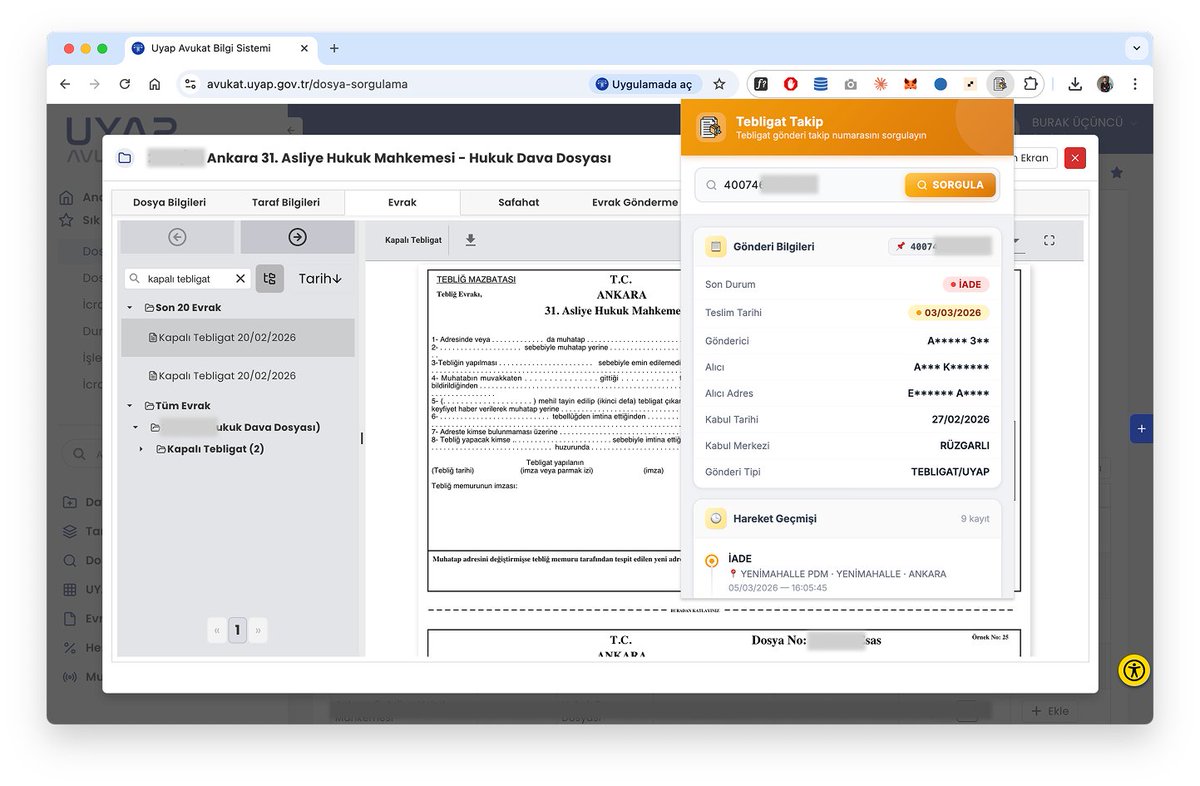This screenshot has width=1200, height=786.
Task: Download the Kapalı Tebligat document
Action: (x=471, y=240)
